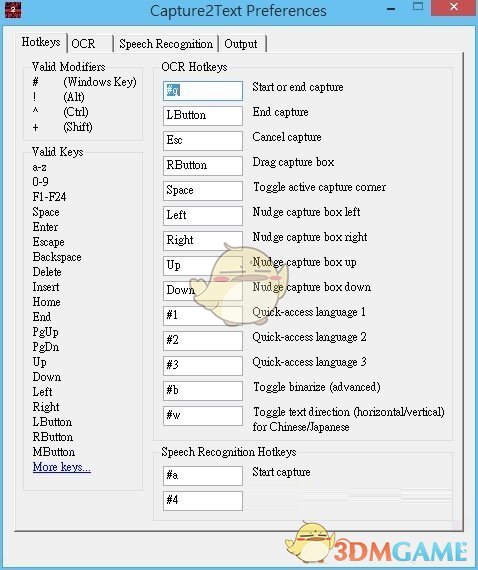Click the Toggle binarize (advanced) label
The image size is (478, 570).
click(x=317, y=387)
